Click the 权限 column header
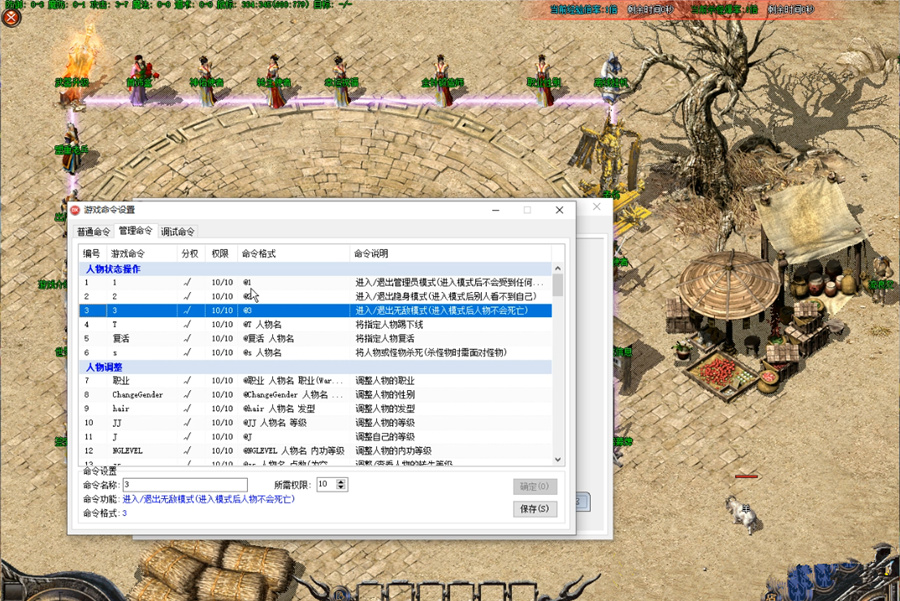 [x=221, y=253]
